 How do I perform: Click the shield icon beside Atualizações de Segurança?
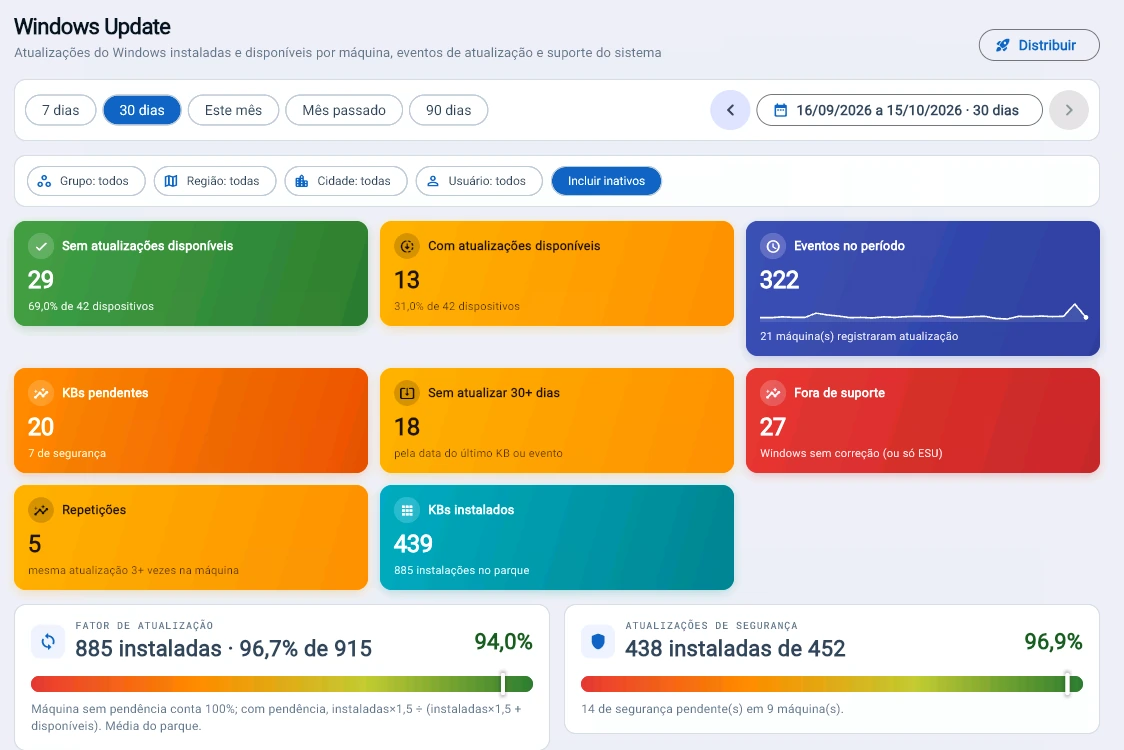tap(598, 641)
